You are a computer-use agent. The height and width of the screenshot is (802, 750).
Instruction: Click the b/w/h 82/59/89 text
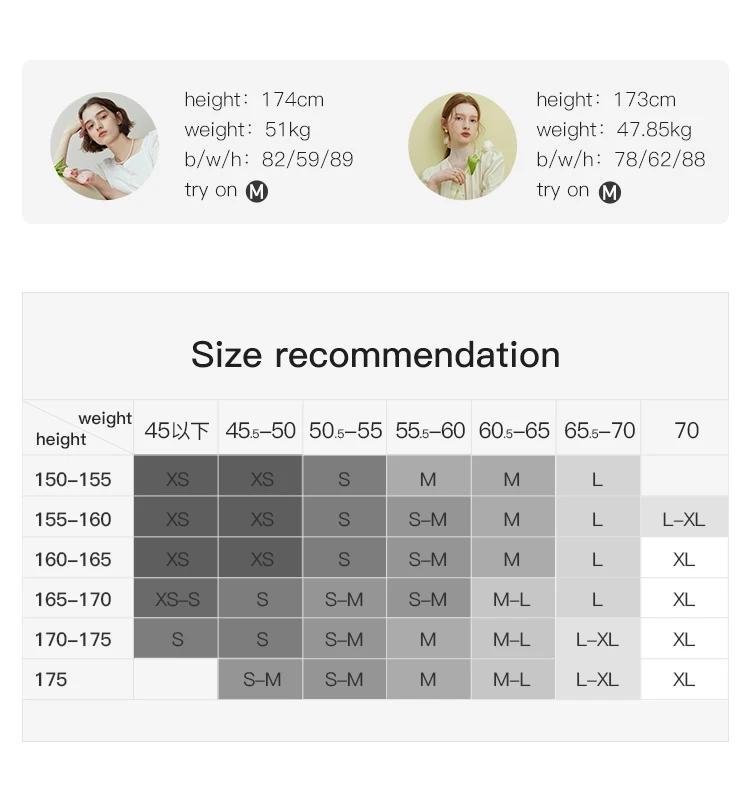269,160
